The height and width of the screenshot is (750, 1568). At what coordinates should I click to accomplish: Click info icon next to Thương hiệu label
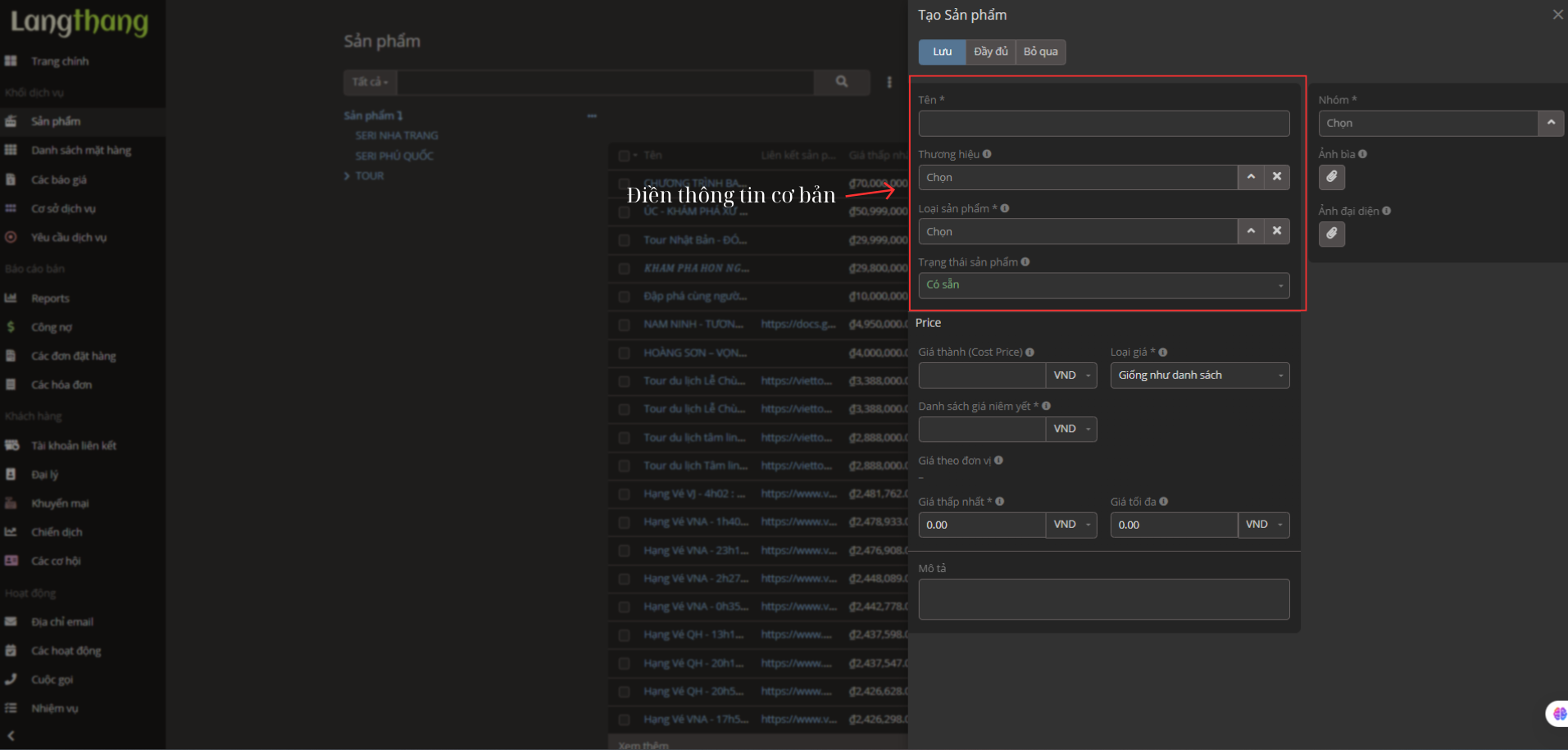click(x=987, y=154)
